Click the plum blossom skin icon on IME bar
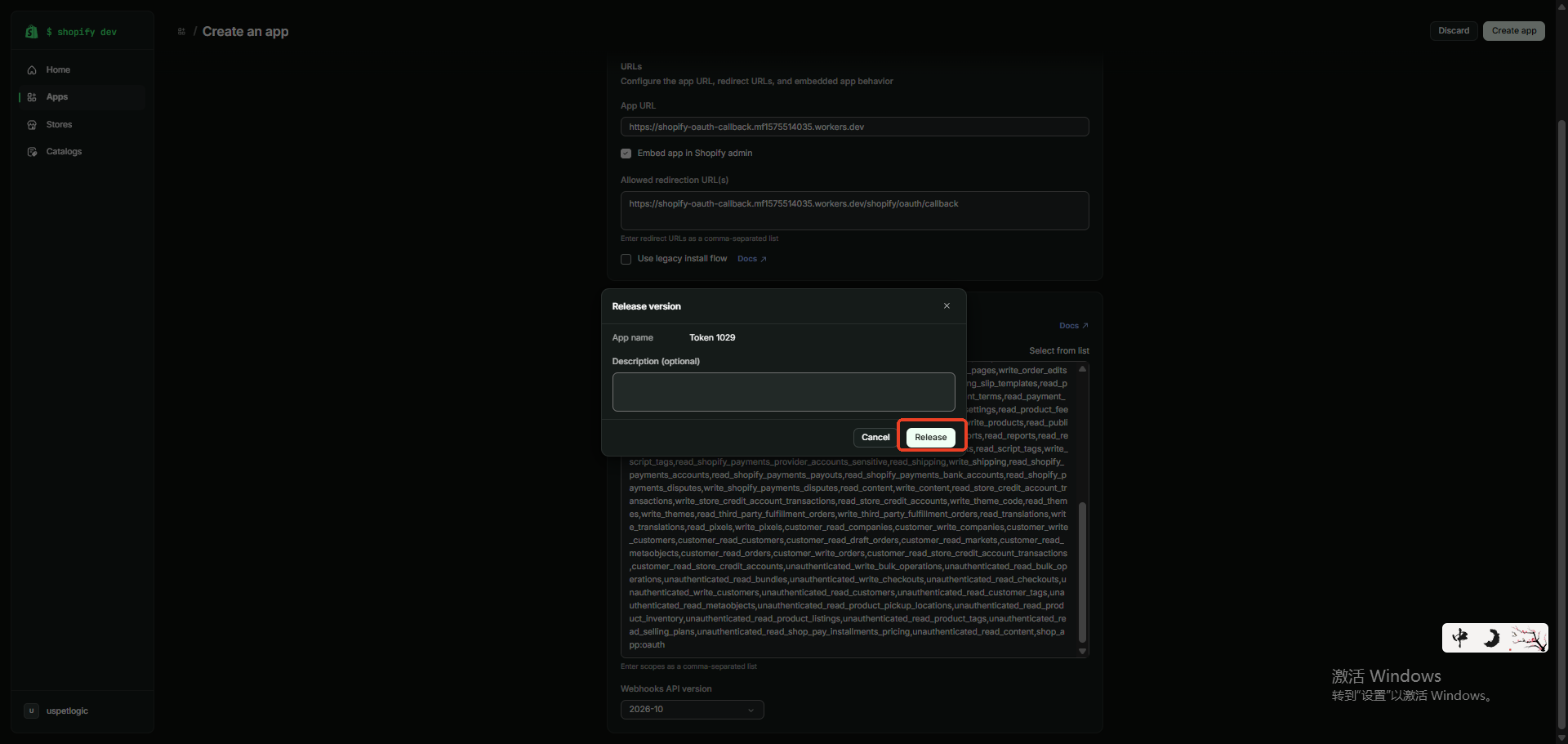 click(1527, 638)
